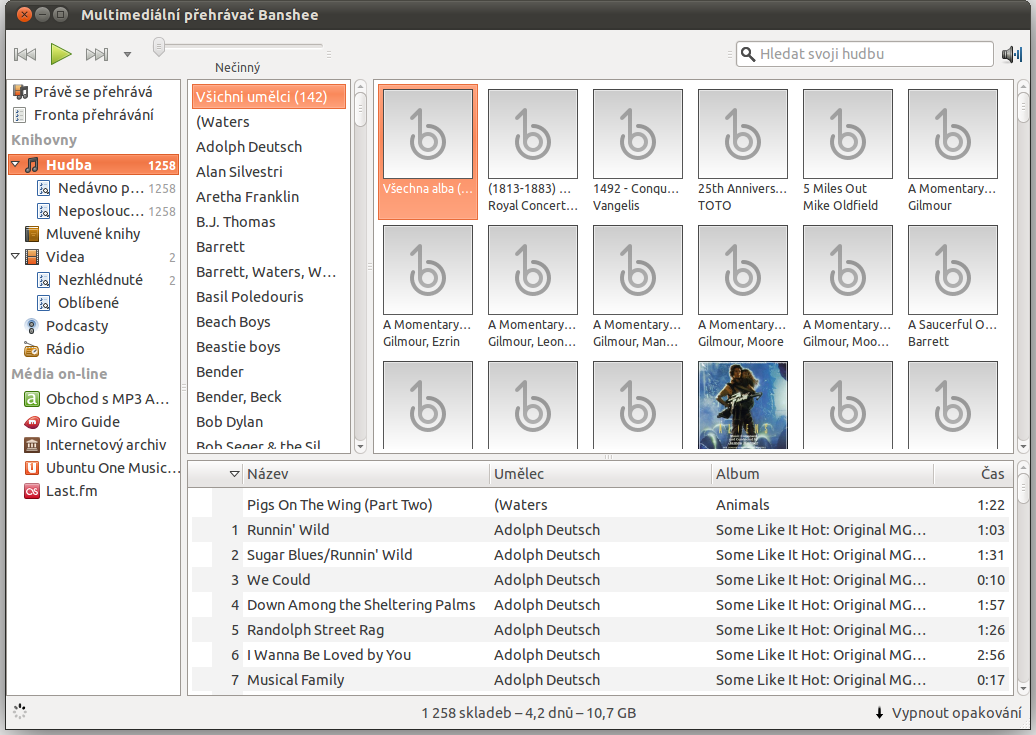This screenshot has height=735, width=1036.
Task: Click the Previous track button
Action: coord(25,54)
